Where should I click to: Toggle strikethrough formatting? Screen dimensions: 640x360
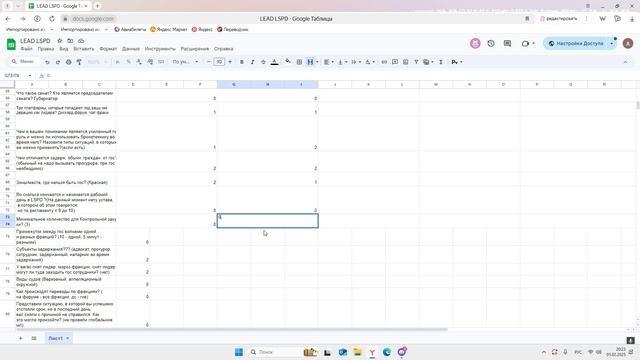point(263,62)
